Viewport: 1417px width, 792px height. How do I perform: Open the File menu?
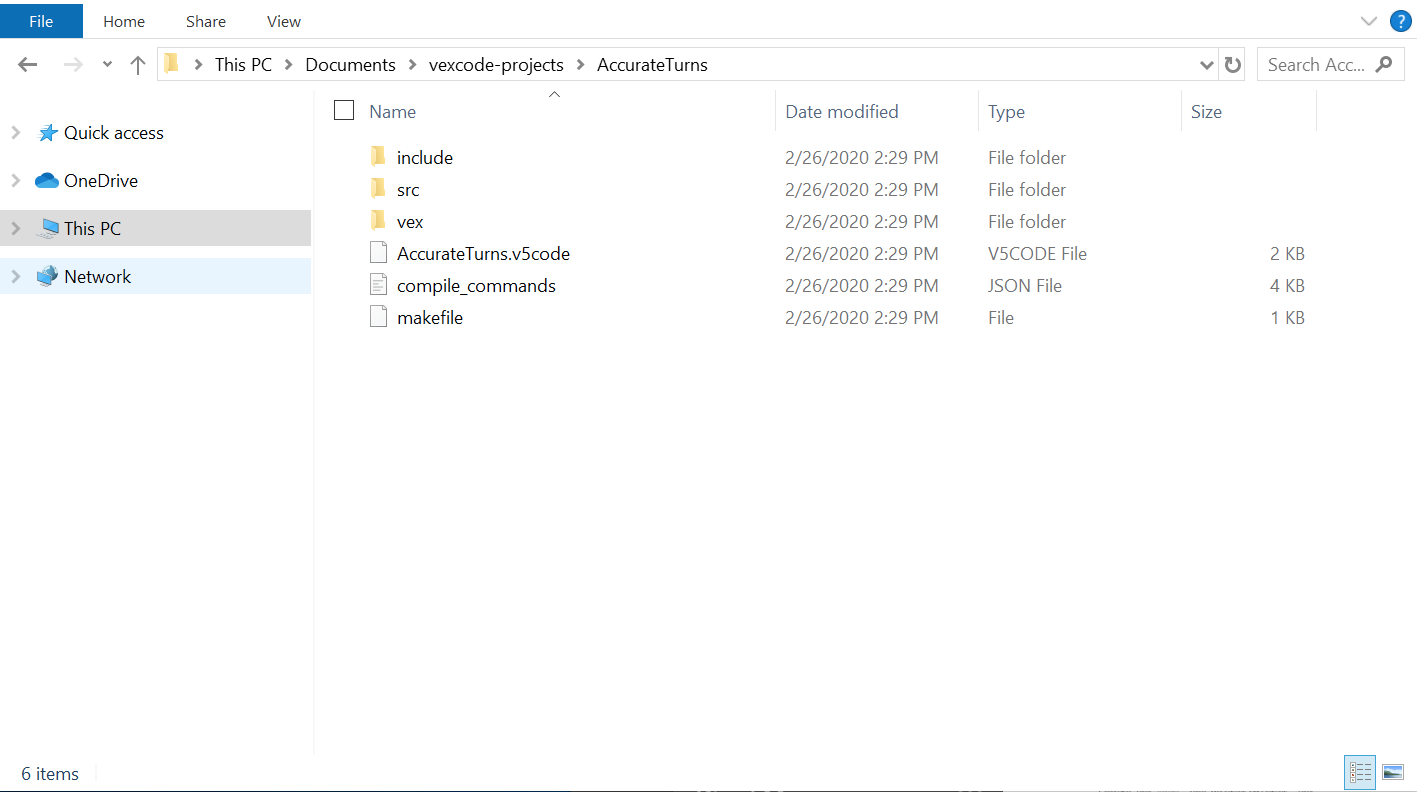coord(41,20)
